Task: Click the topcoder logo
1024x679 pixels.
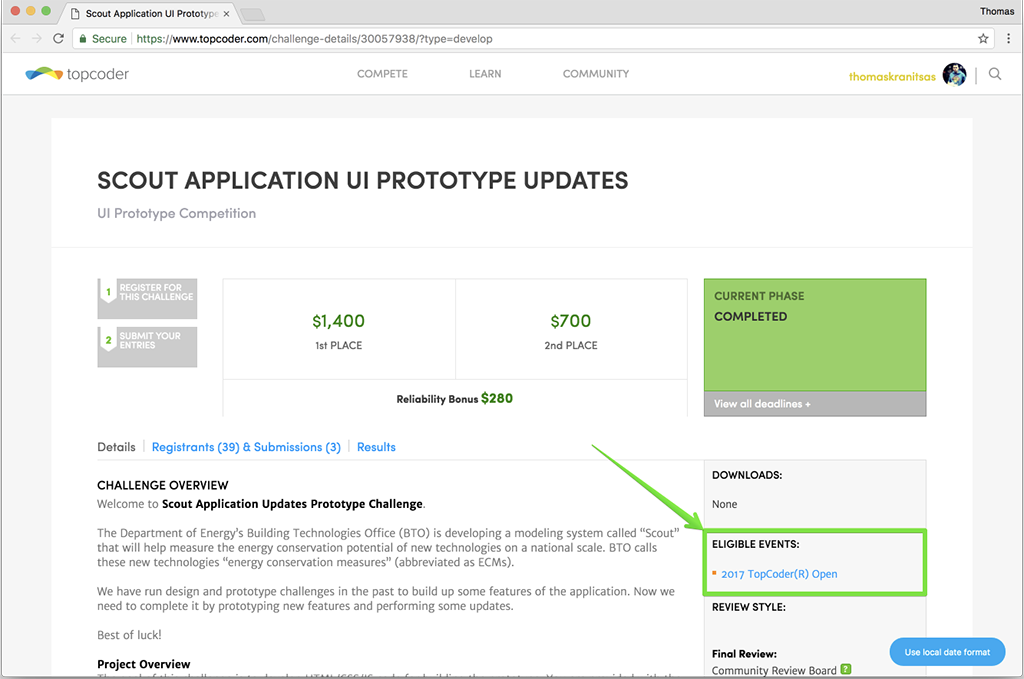Action: 77,74
